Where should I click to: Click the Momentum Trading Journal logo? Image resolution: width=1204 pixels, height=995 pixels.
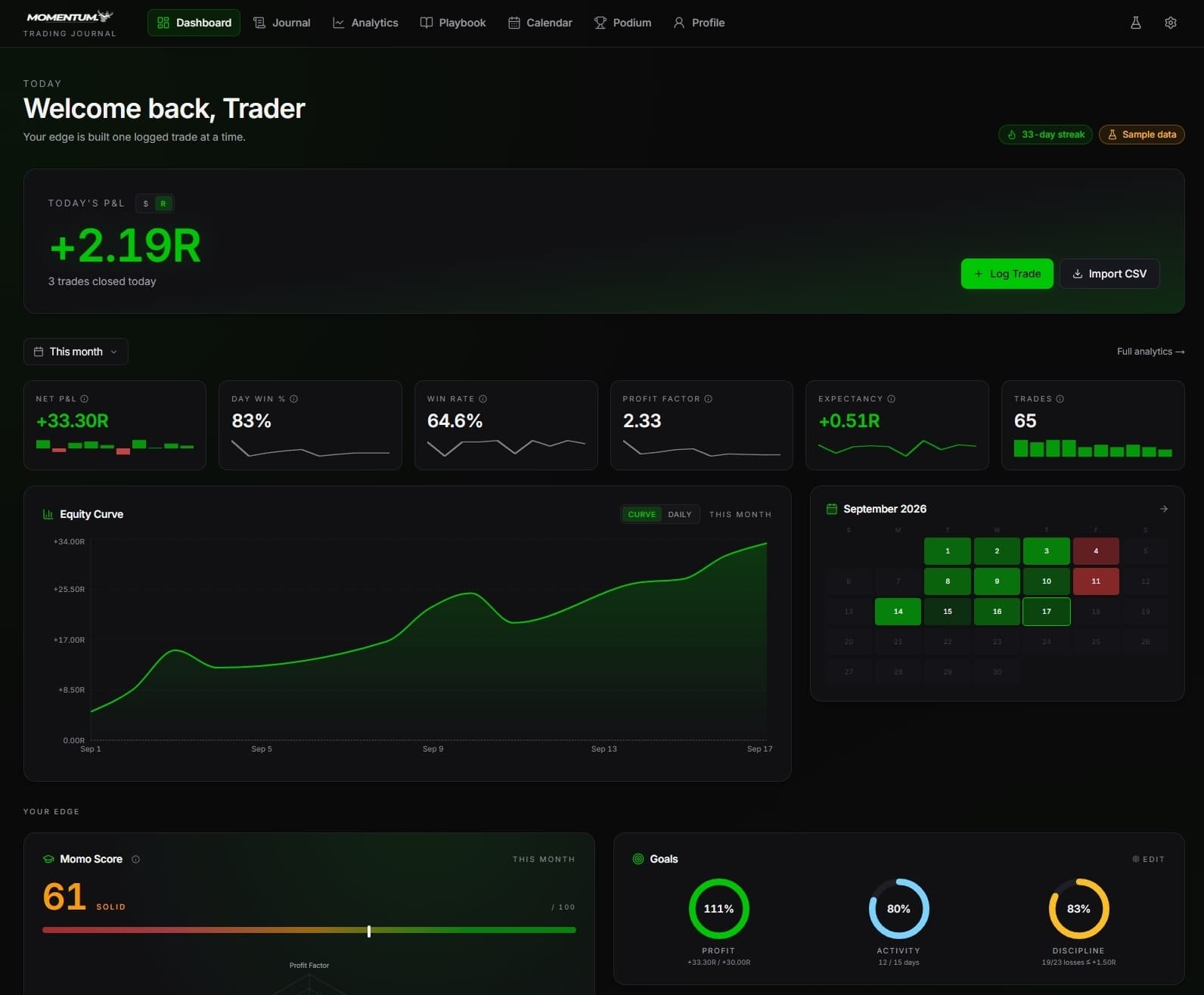[70, 23]
